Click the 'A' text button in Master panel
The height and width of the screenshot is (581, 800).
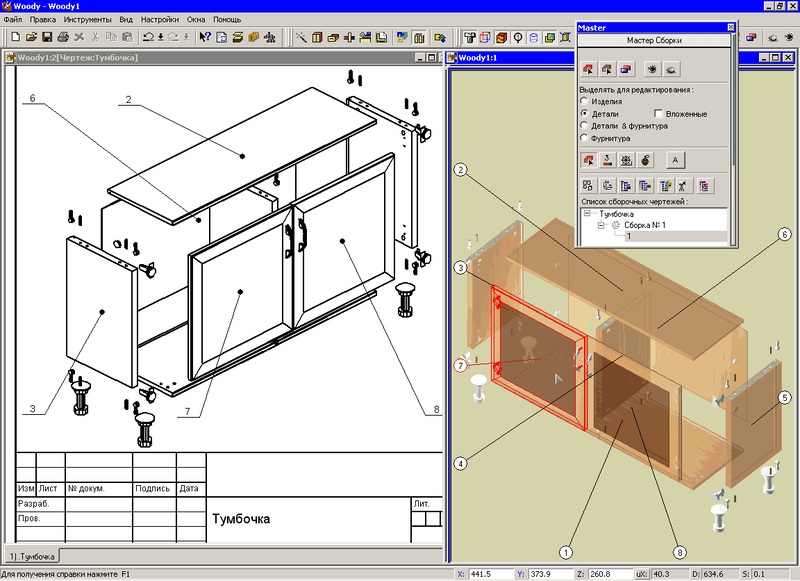pos(675,159)
